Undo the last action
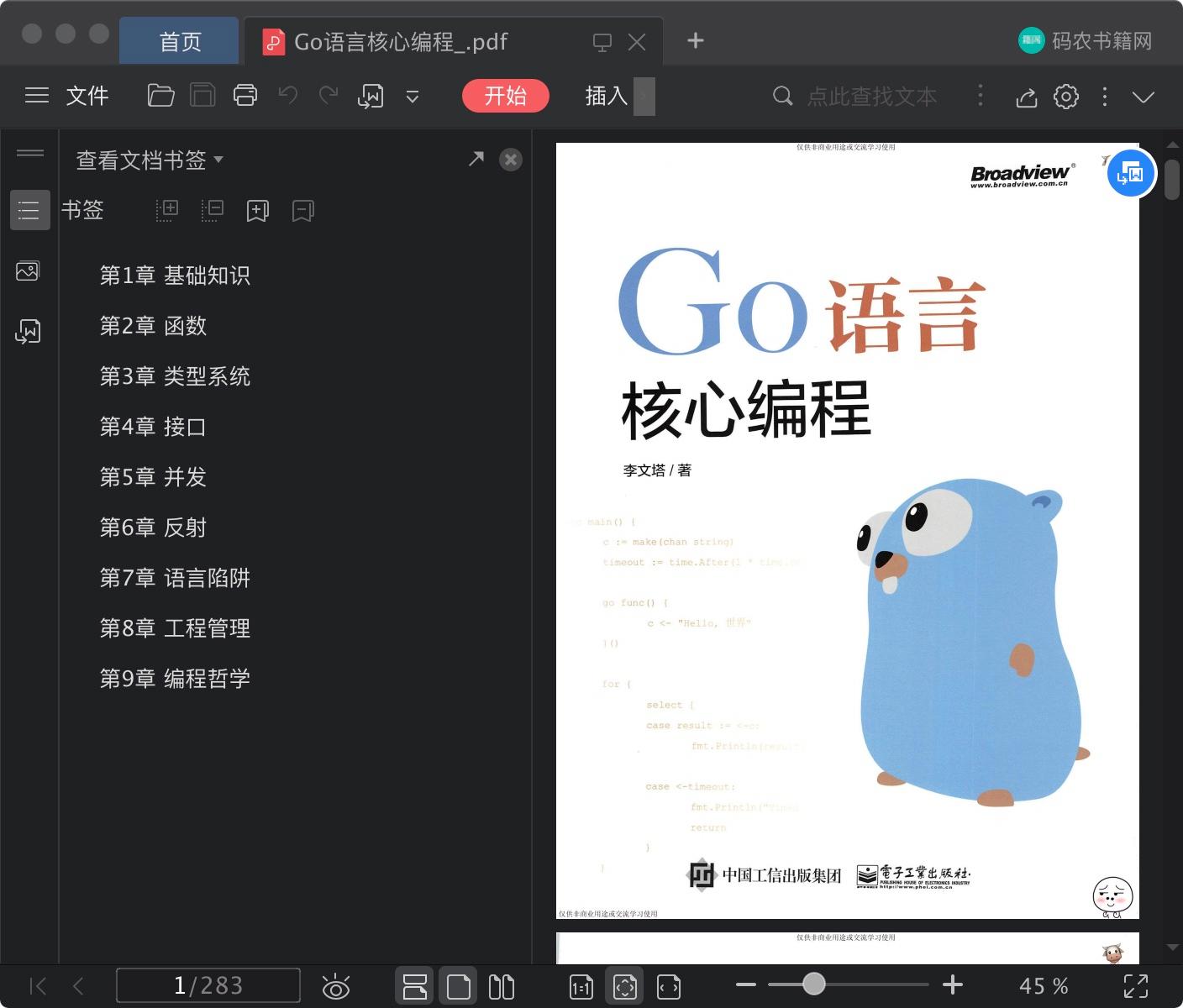This screenshot has height=1008, width=1183. (288, 96)
